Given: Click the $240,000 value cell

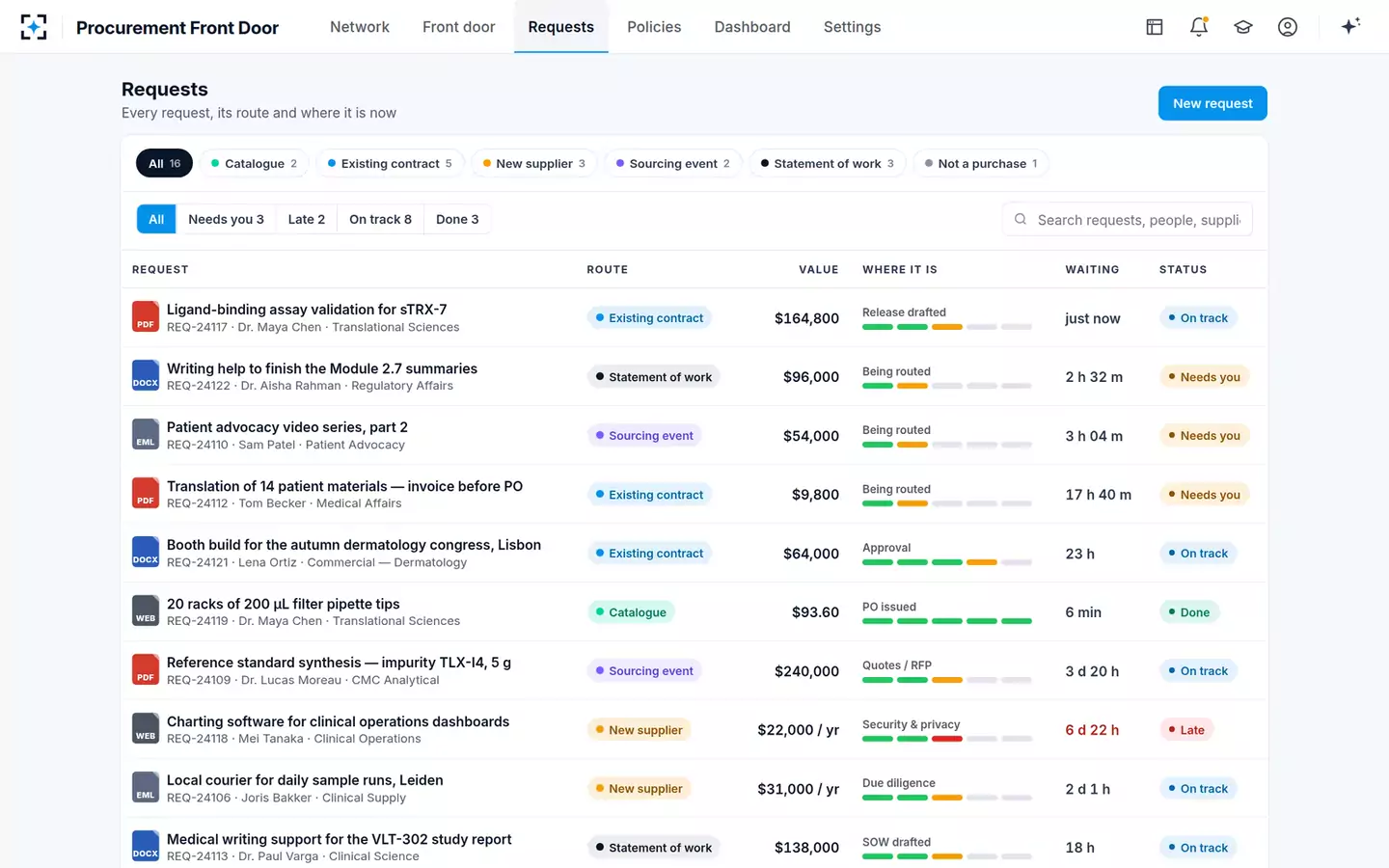Looking at the screenshot, I should (806, 671).
